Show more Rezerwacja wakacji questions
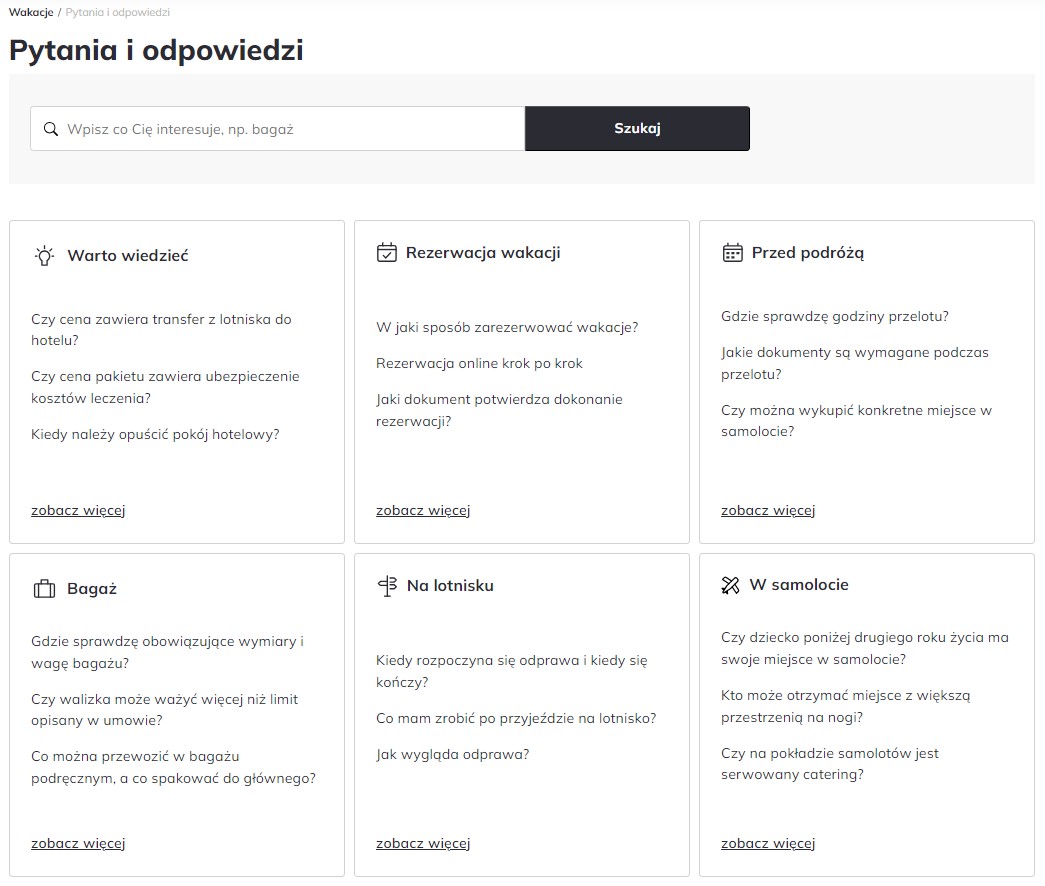Image resolution: width=1045 pixels, height=886 pixels. 423,510
